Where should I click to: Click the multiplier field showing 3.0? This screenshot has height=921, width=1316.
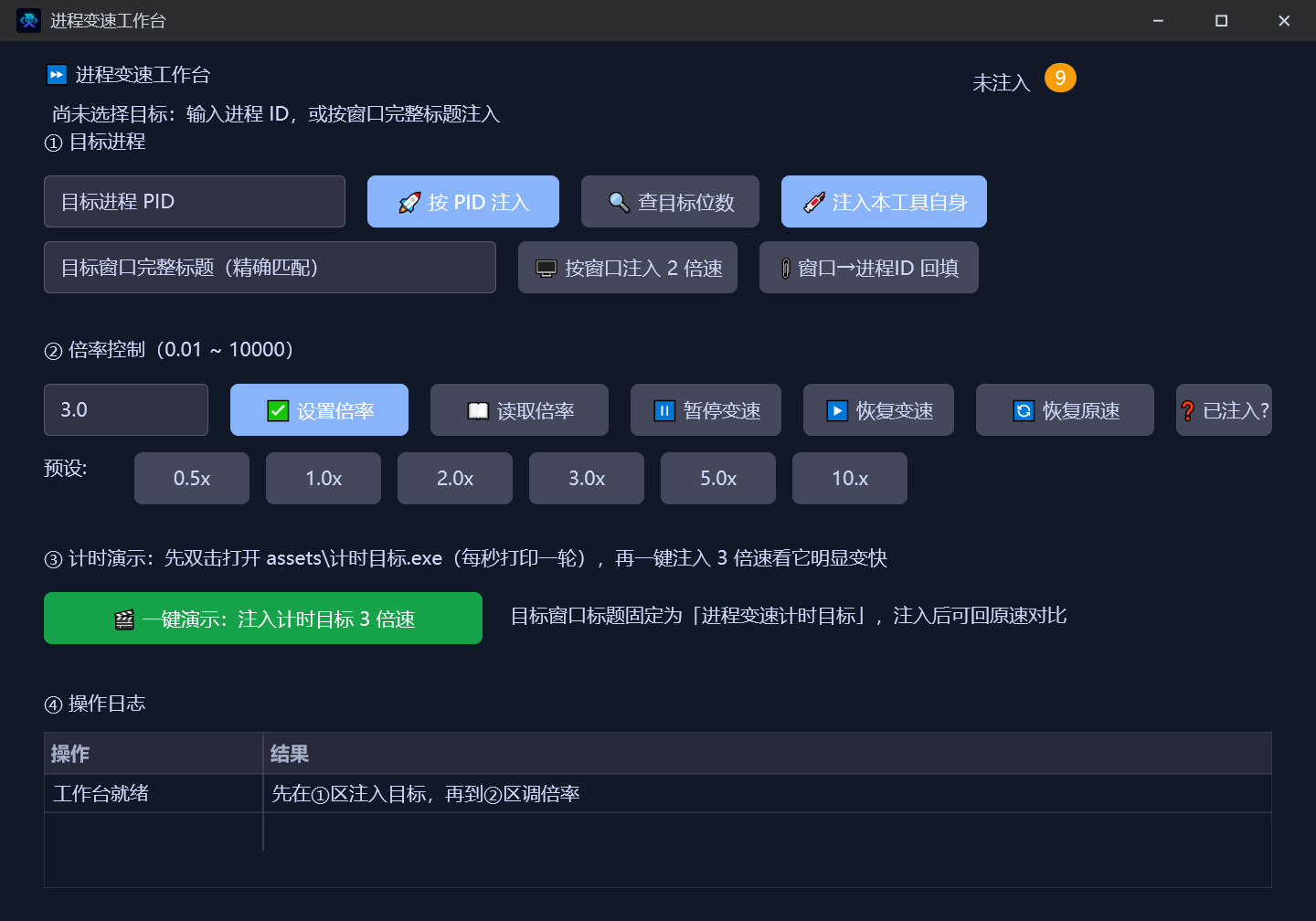click(126, 409)
